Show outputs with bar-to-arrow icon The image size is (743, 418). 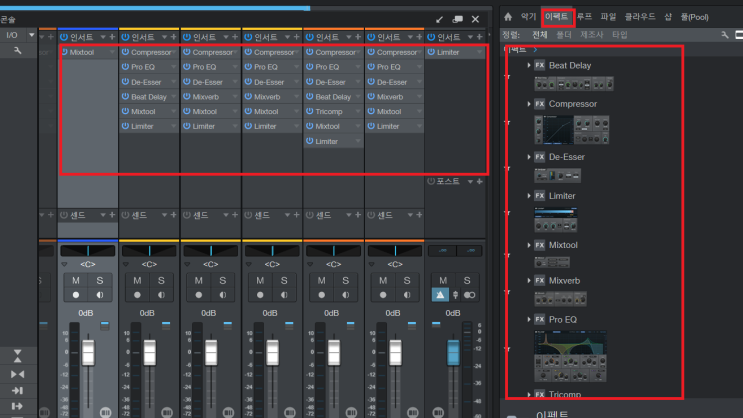[18, 406]
